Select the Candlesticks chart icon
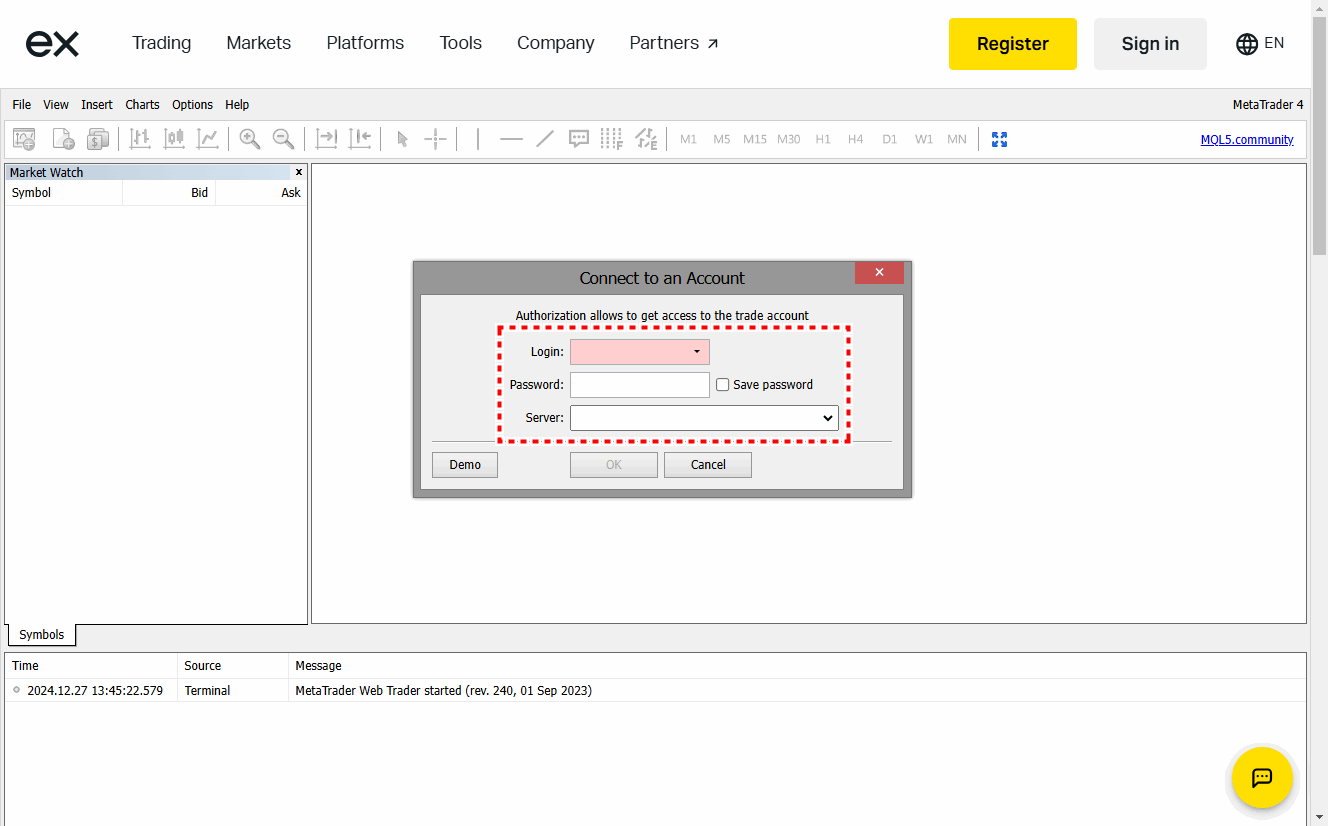This screenshot has width=1328, height=826. coord(174,139)
